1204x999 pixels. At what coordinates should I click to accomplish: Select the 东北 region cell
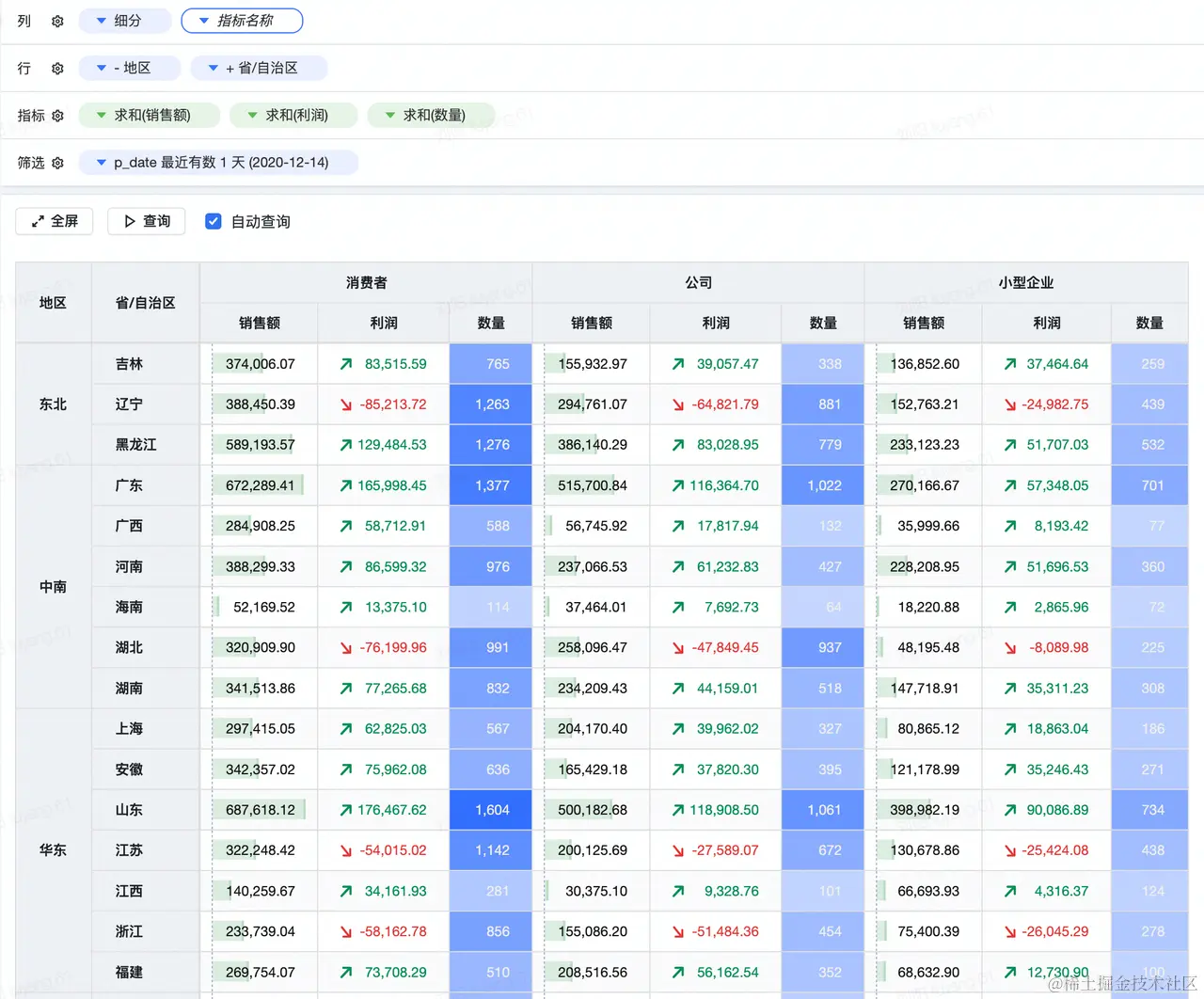[x=54, y=404]
